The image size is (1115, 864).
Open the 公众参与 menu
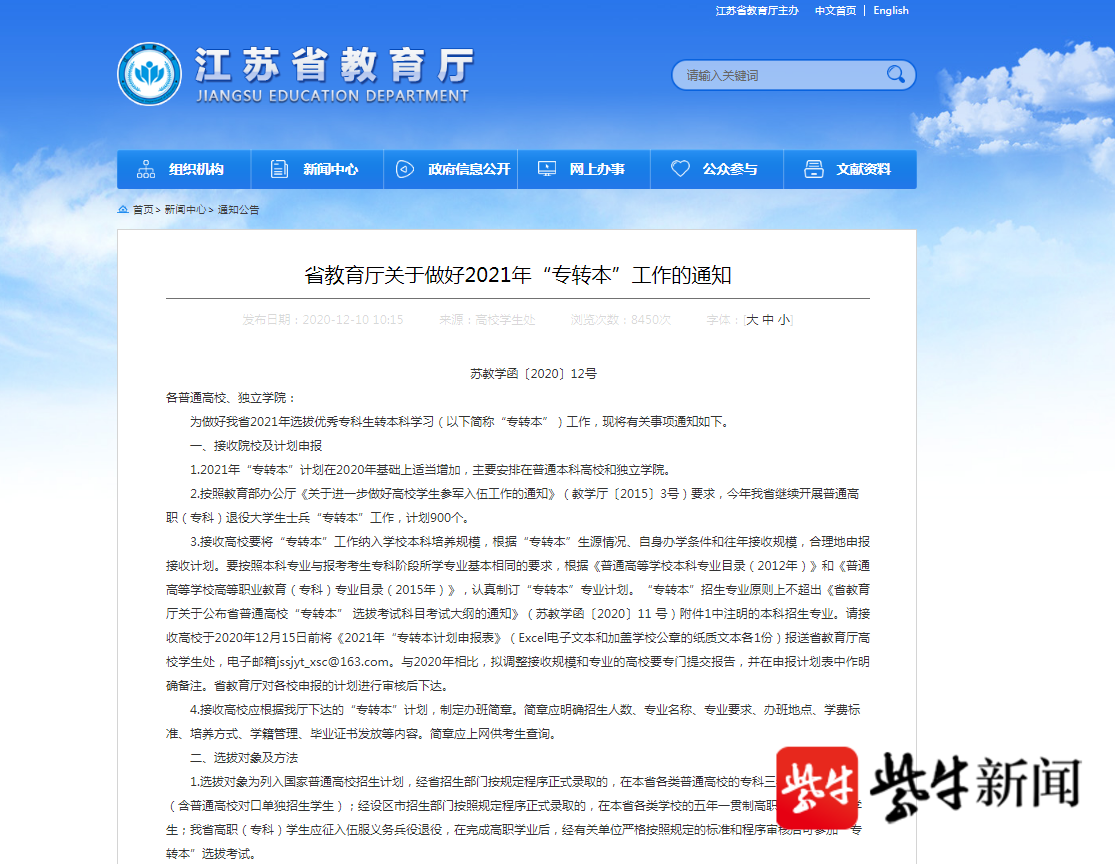717,169
